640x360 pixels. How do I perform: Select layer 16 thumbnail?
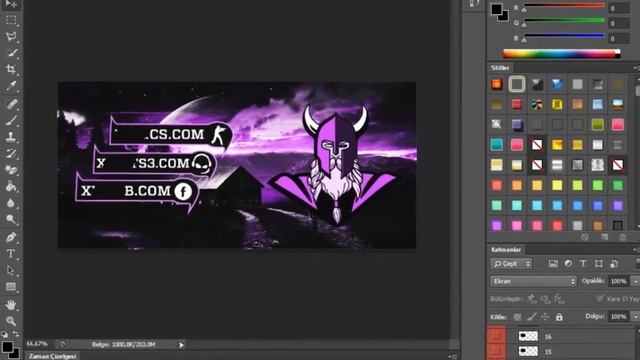point(528,336)
